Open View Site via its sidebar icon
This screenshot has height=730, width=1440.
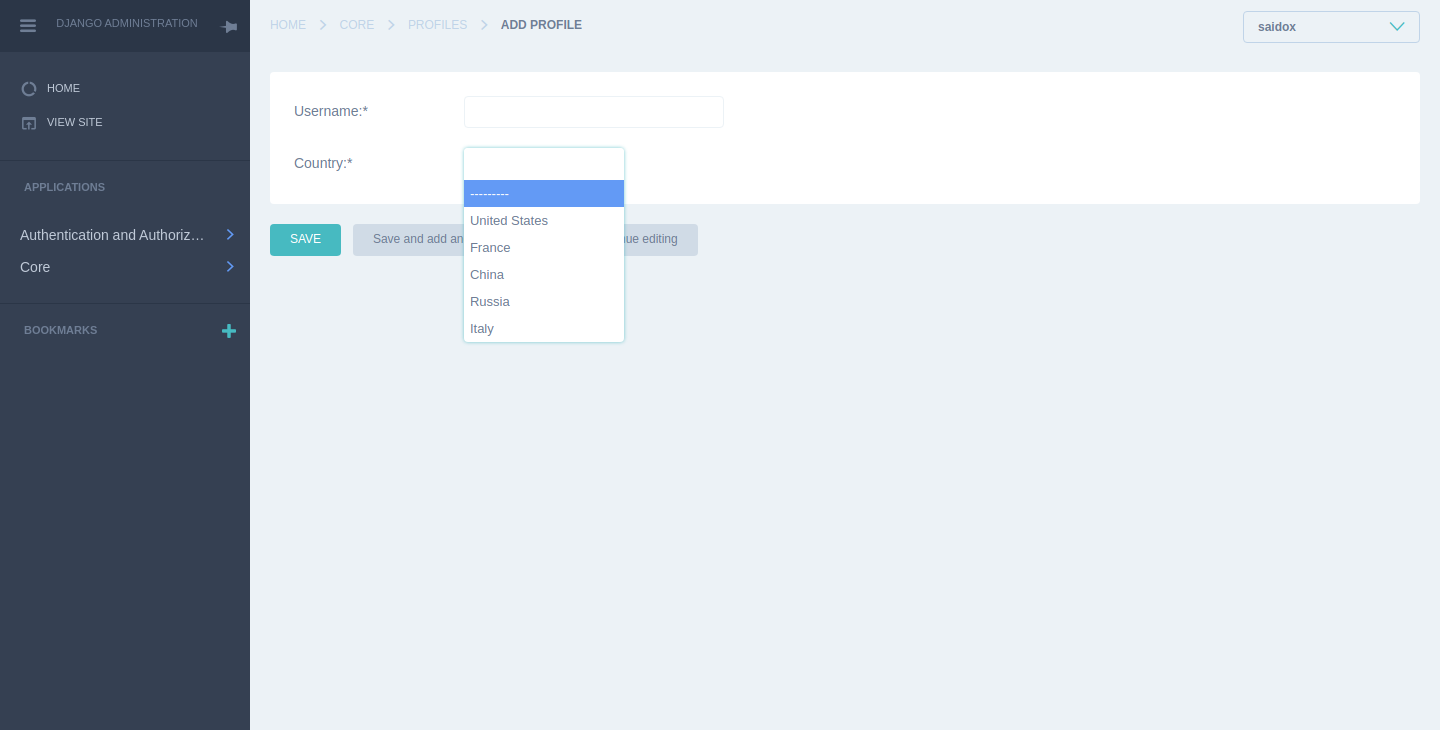point(30,122)
